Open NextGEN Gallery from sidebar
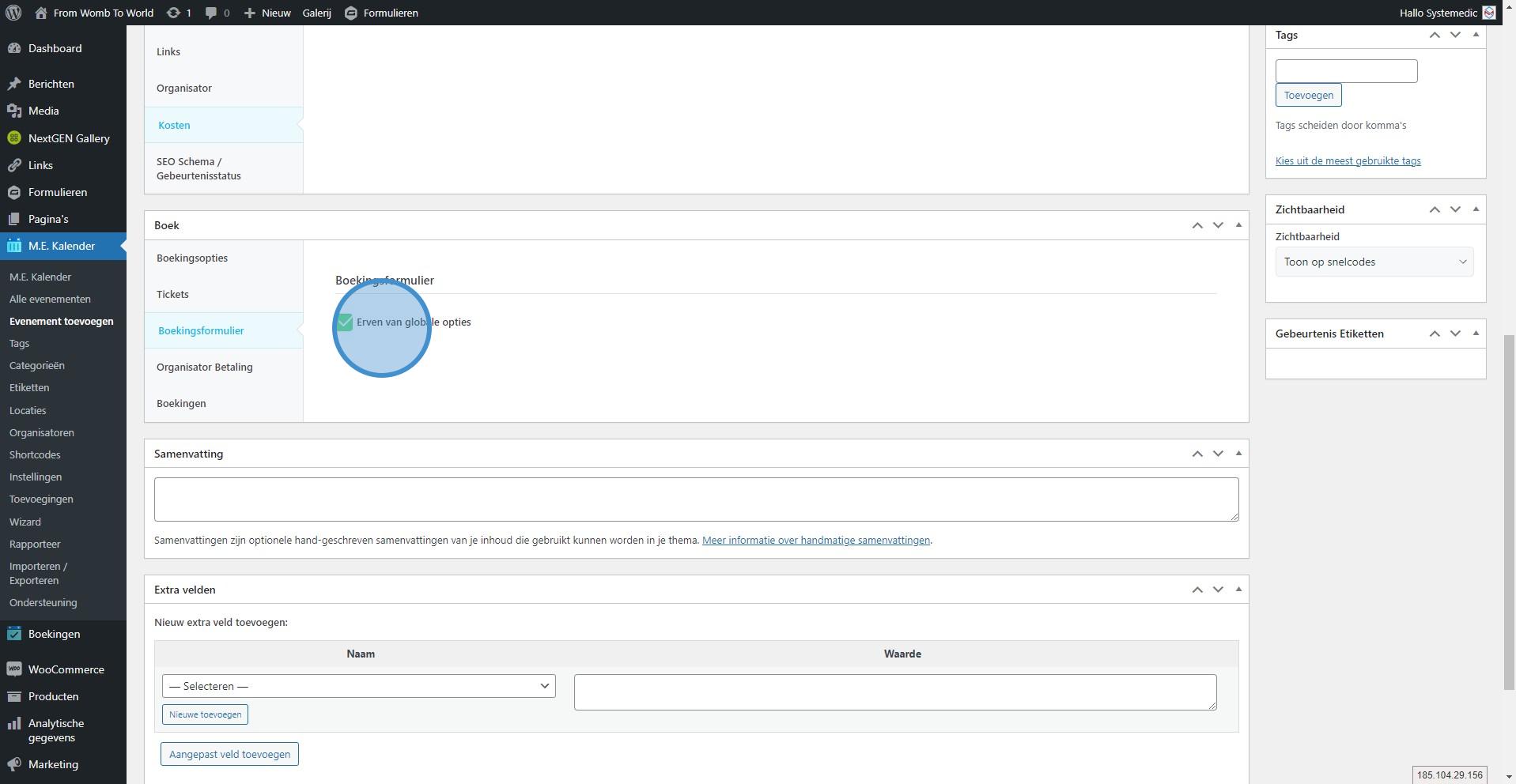1516x784 pixels. click(69, 138)
